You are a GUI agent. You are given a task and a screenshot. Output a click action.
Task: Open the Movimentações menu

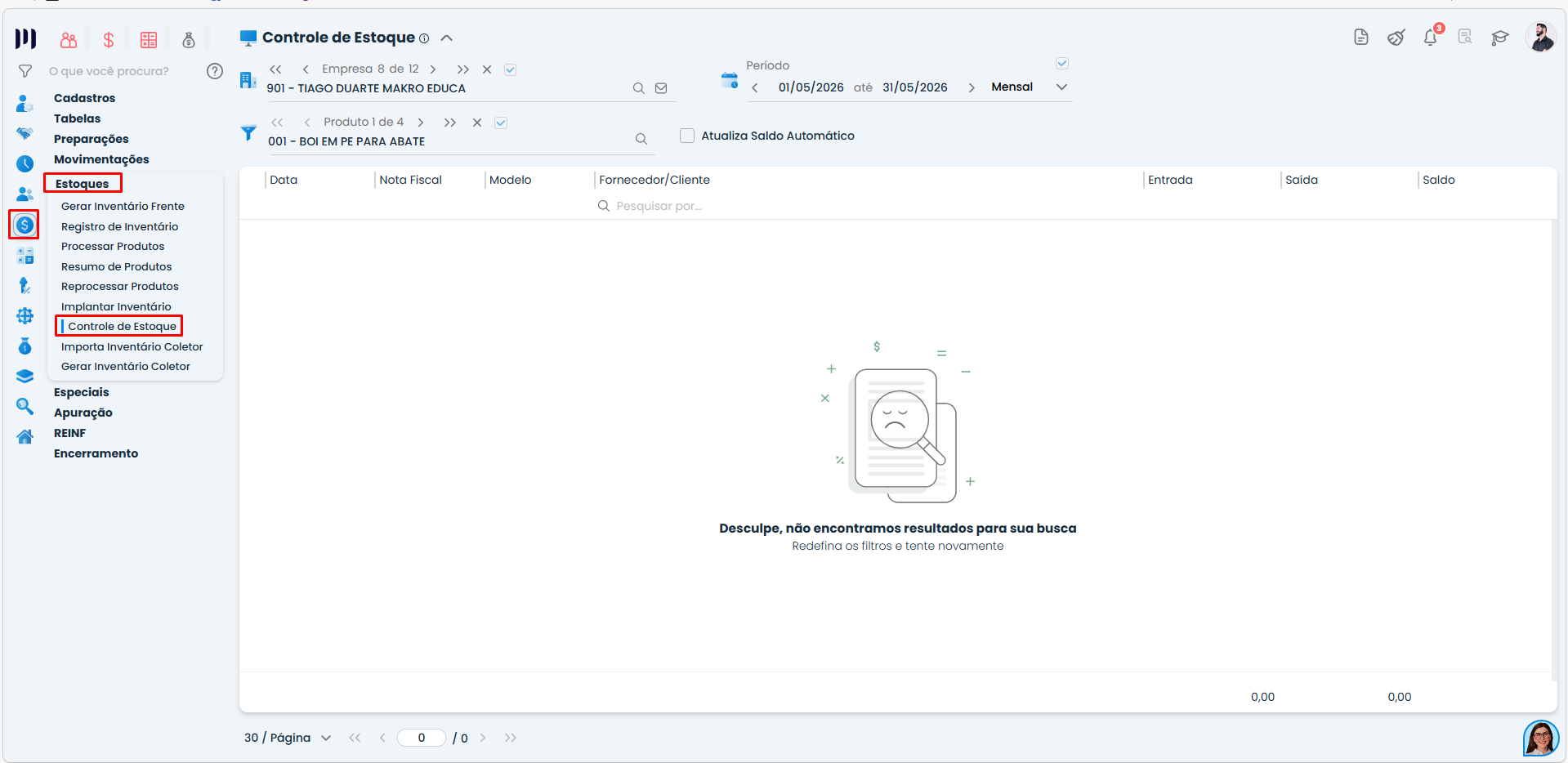tap(101, 159)
